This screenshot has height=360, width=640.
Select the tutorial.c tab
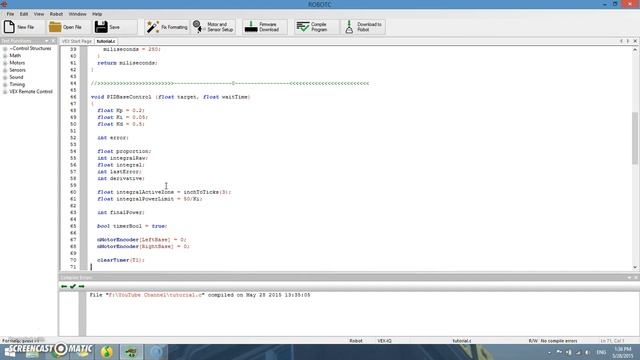tap(106, 41)
